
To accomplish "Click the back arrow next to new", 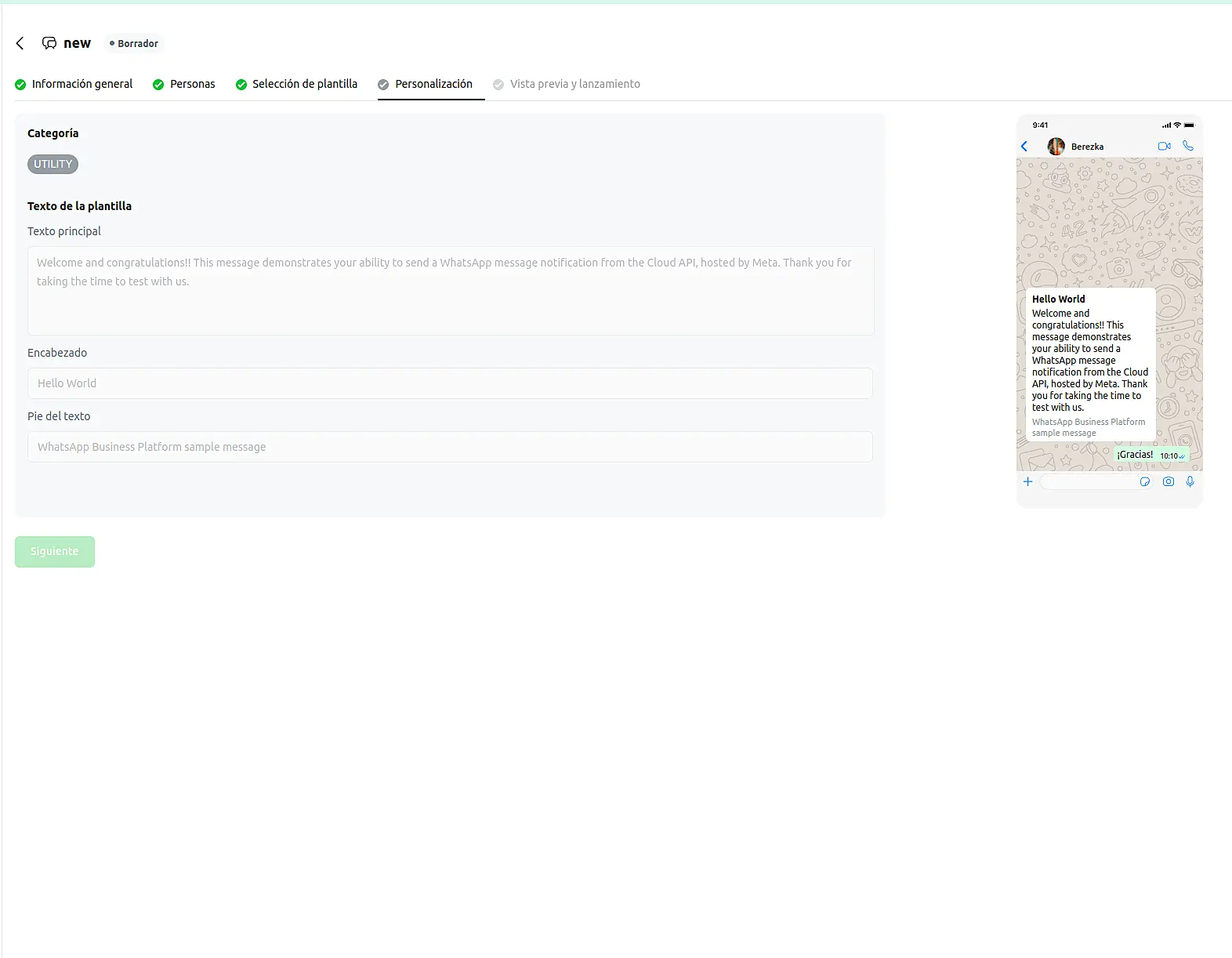I will point(20,43).
